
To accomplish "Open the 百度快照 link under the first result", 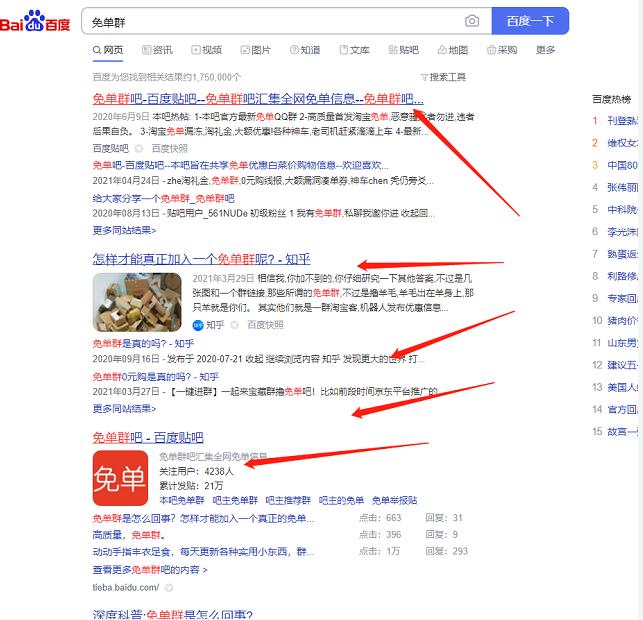I will 170,148.
